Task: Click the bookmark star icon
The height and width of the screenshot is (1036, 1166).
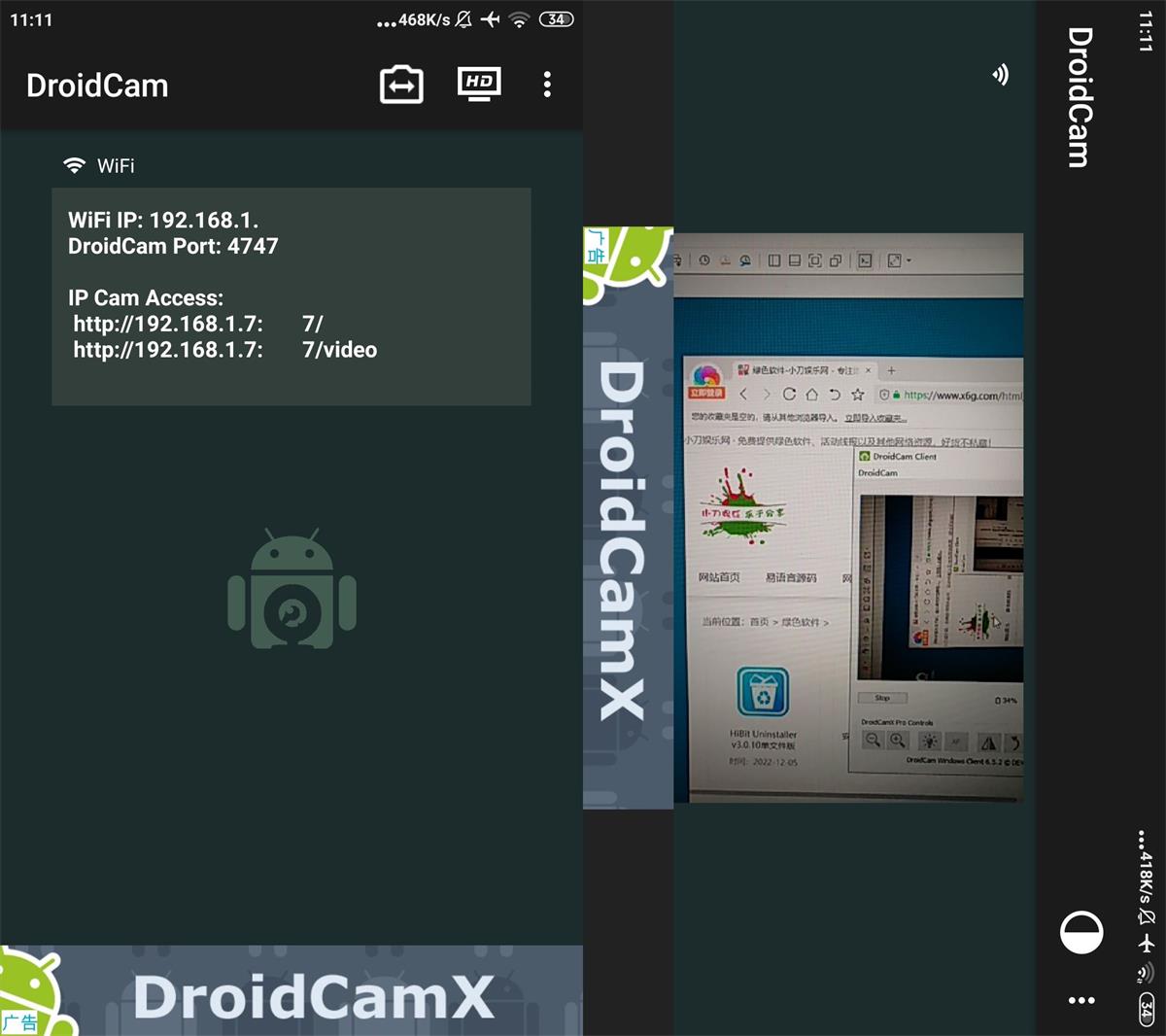Action: tap(857, 395)
